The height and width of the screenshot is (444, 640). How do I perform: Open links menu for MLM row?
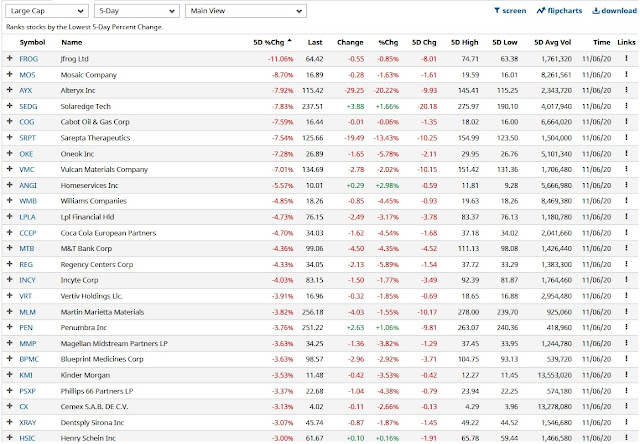tap(626, 311)
